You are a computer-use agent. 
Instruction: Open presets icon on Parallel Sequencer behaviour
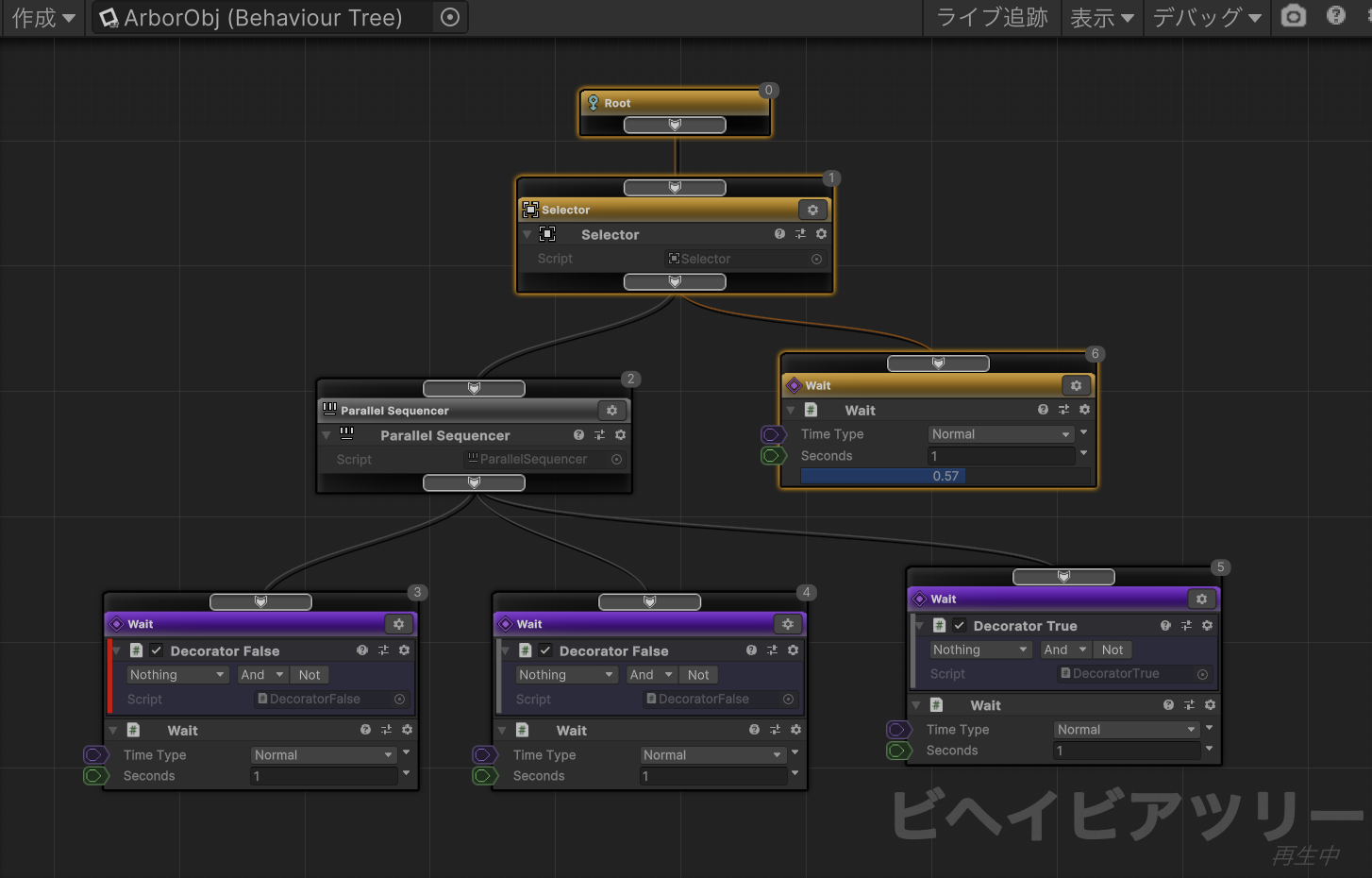[599, 435]
